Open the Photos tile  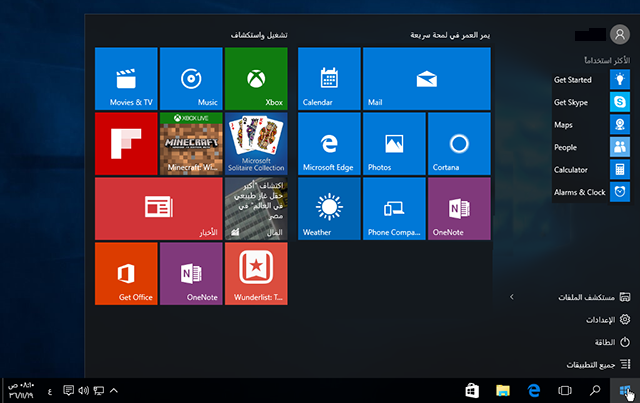click(x=394, y=144)
